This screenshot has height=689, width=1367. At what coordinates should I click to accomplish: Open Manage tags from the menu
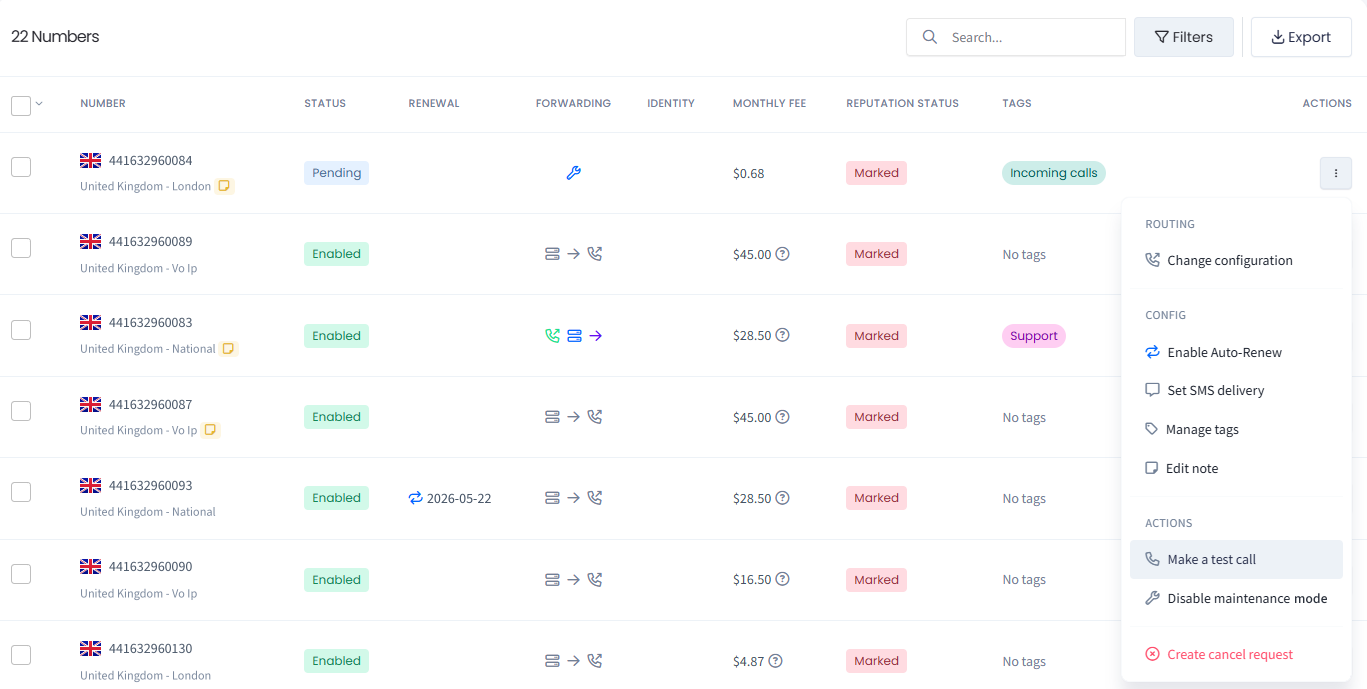click(1236, 429)
